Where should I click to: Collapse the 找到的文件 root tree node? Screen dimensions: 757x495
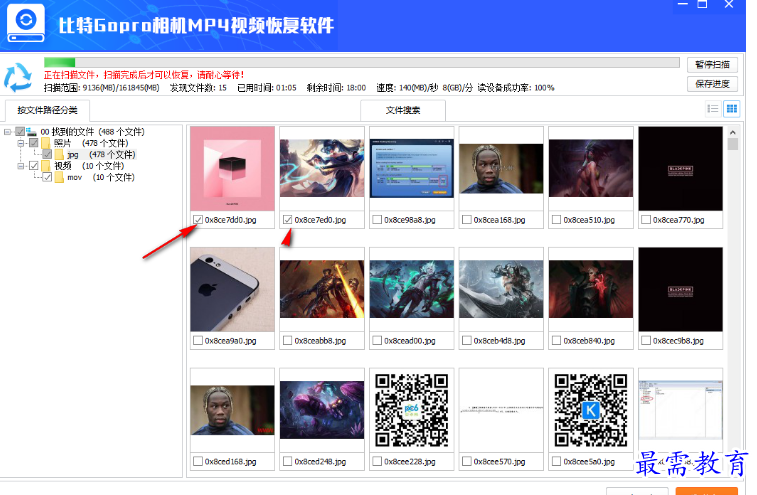pos(7,131)
